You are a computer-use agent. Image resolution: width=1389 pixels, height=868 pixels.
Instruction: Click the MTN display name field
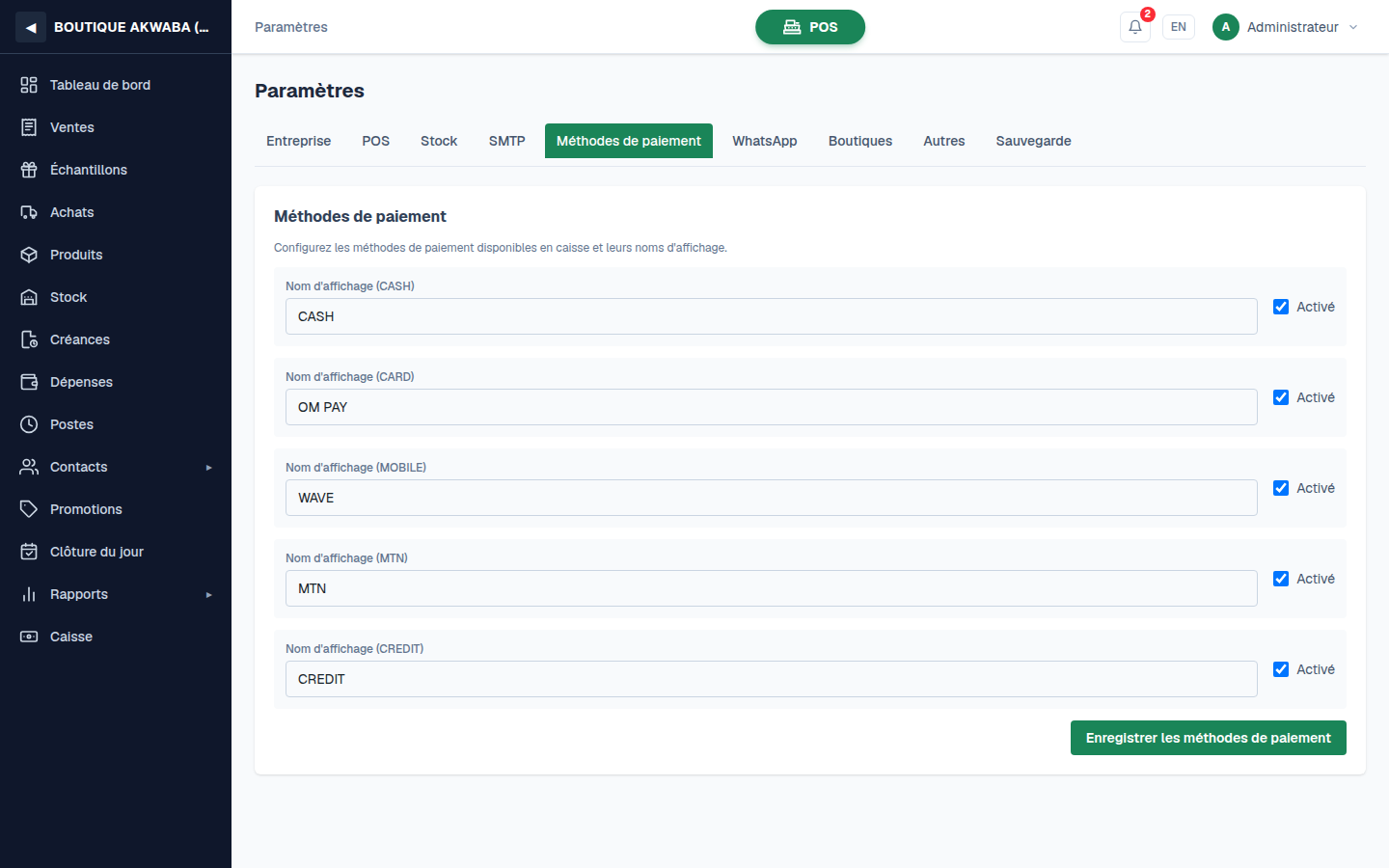(772, 588)
